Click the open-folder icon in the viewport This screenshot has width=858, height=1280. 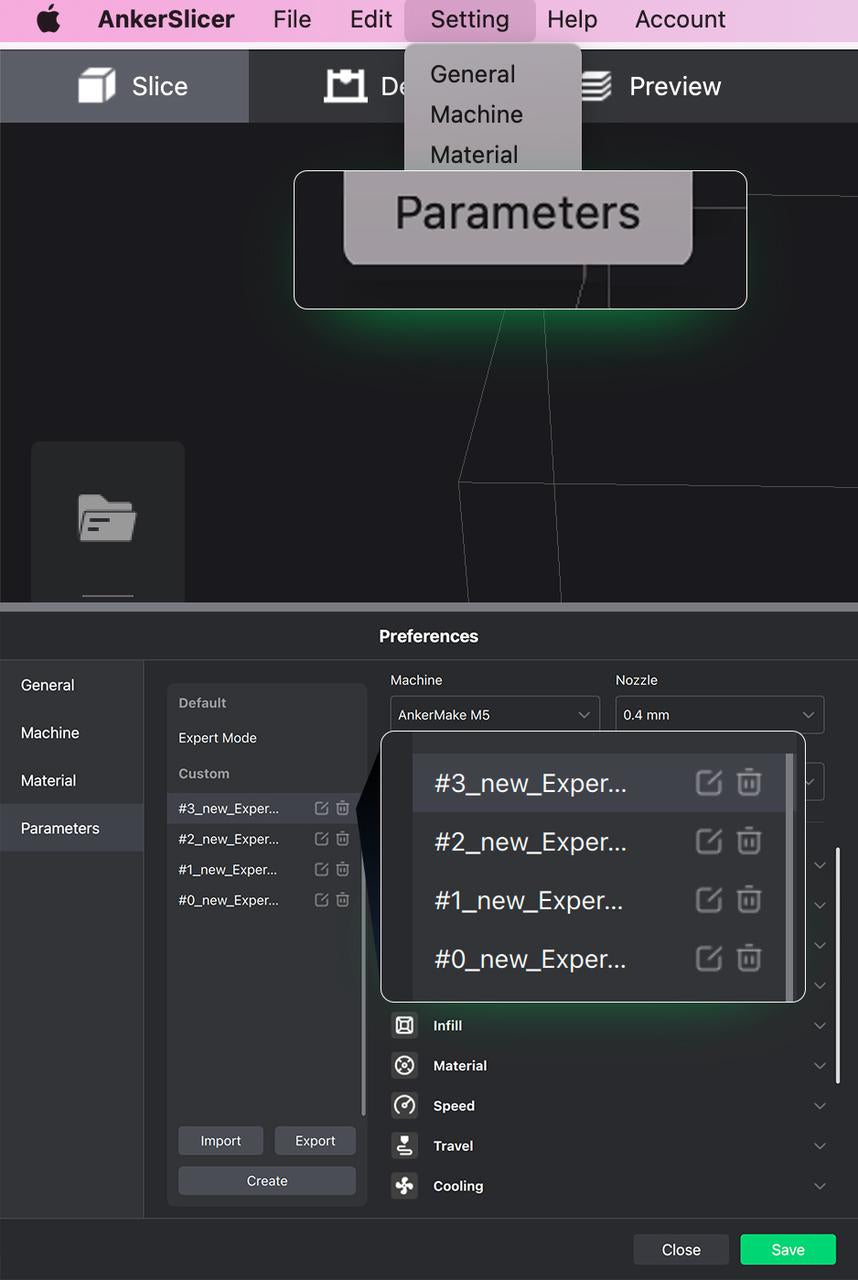click(x=107, y=518)
